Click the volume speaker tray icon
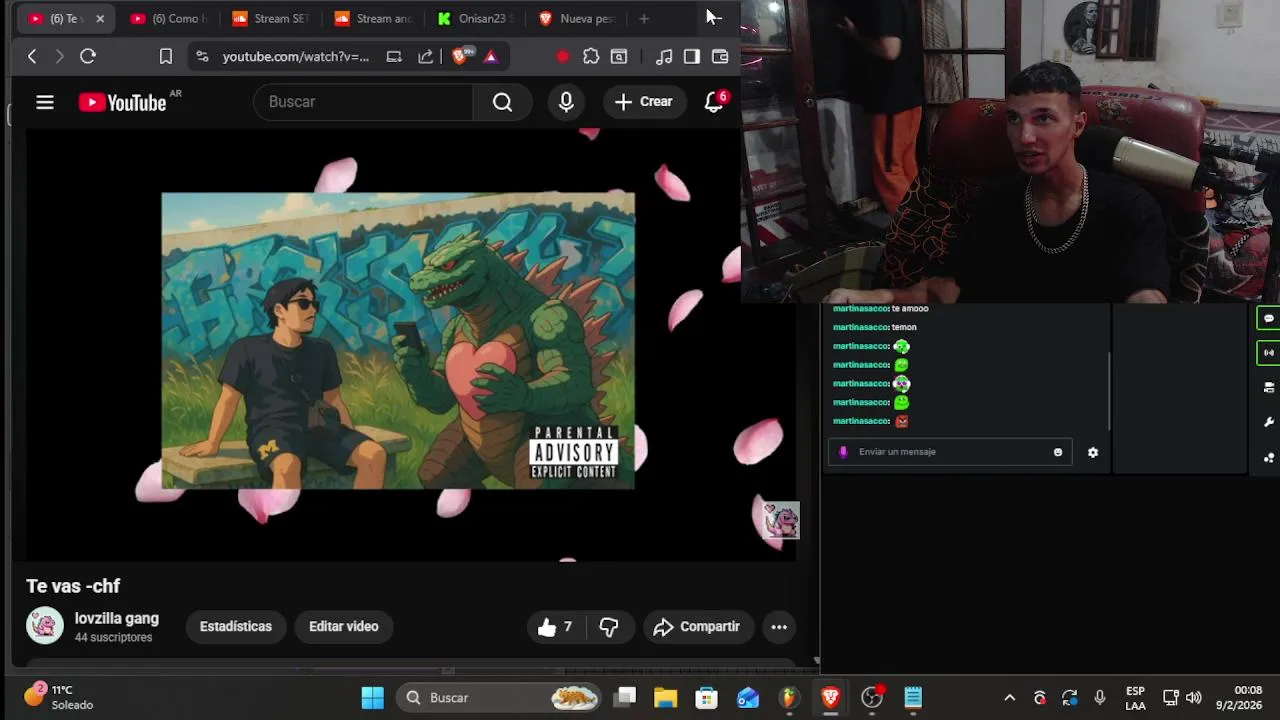 click(x=1193, y=697)
